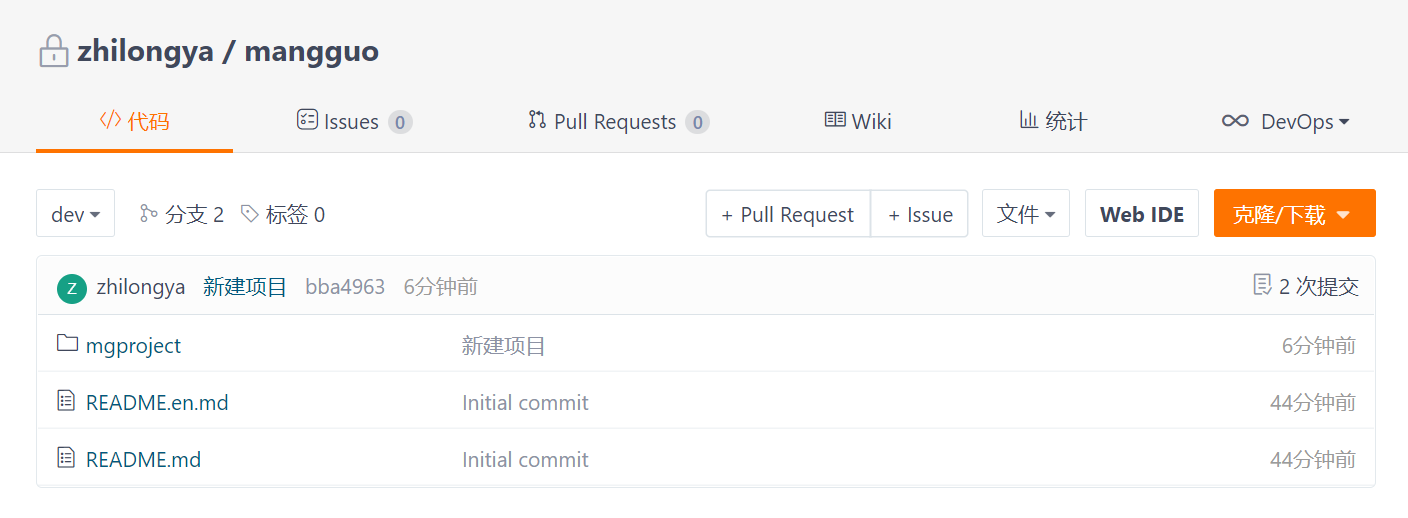The width and height of the screenshot is (1408, 518).
Task: Open the 文件 dropdown menu
Action: [1026, 213]
